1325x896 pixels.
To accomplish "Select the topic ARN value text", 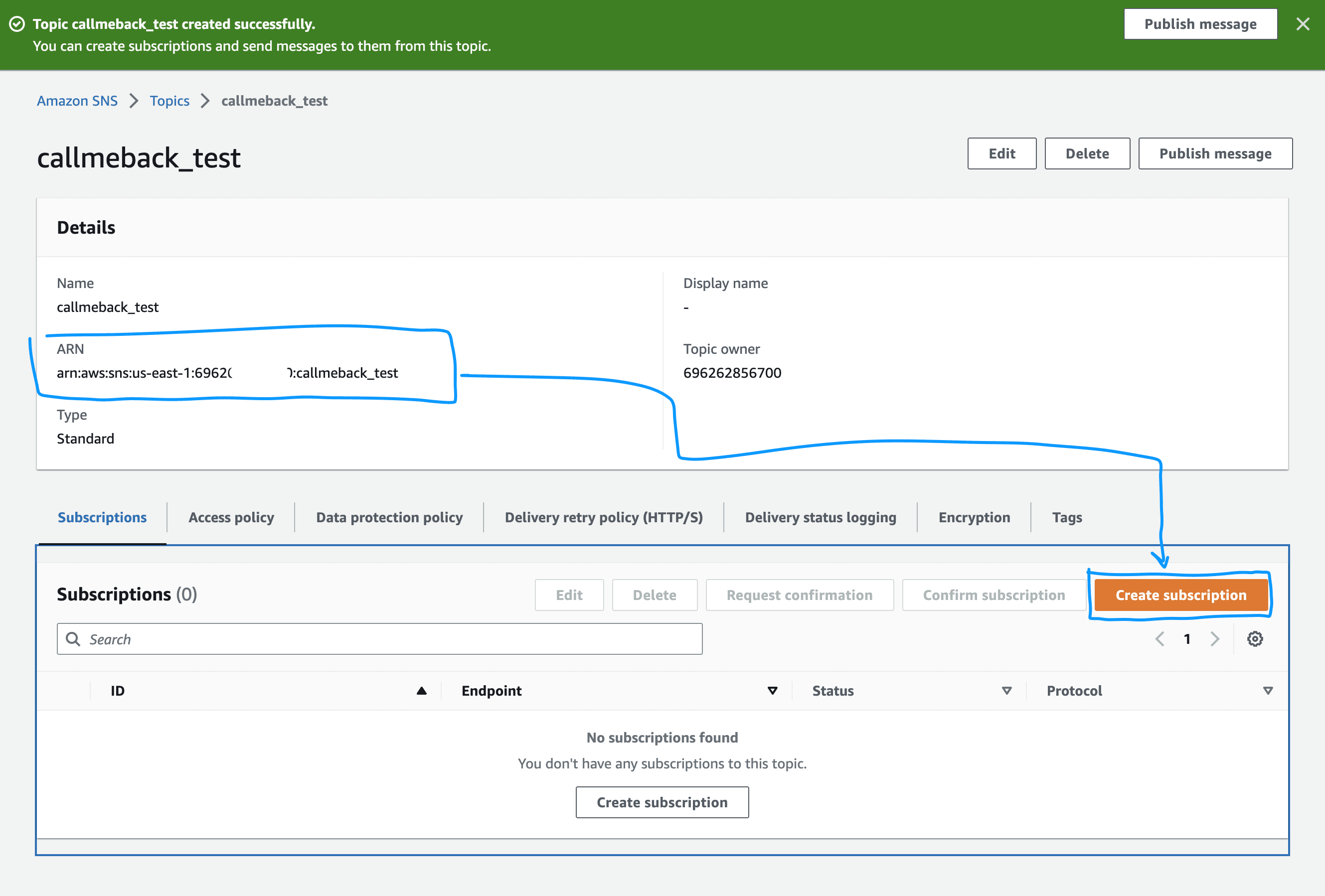I will tap(227, 373).
